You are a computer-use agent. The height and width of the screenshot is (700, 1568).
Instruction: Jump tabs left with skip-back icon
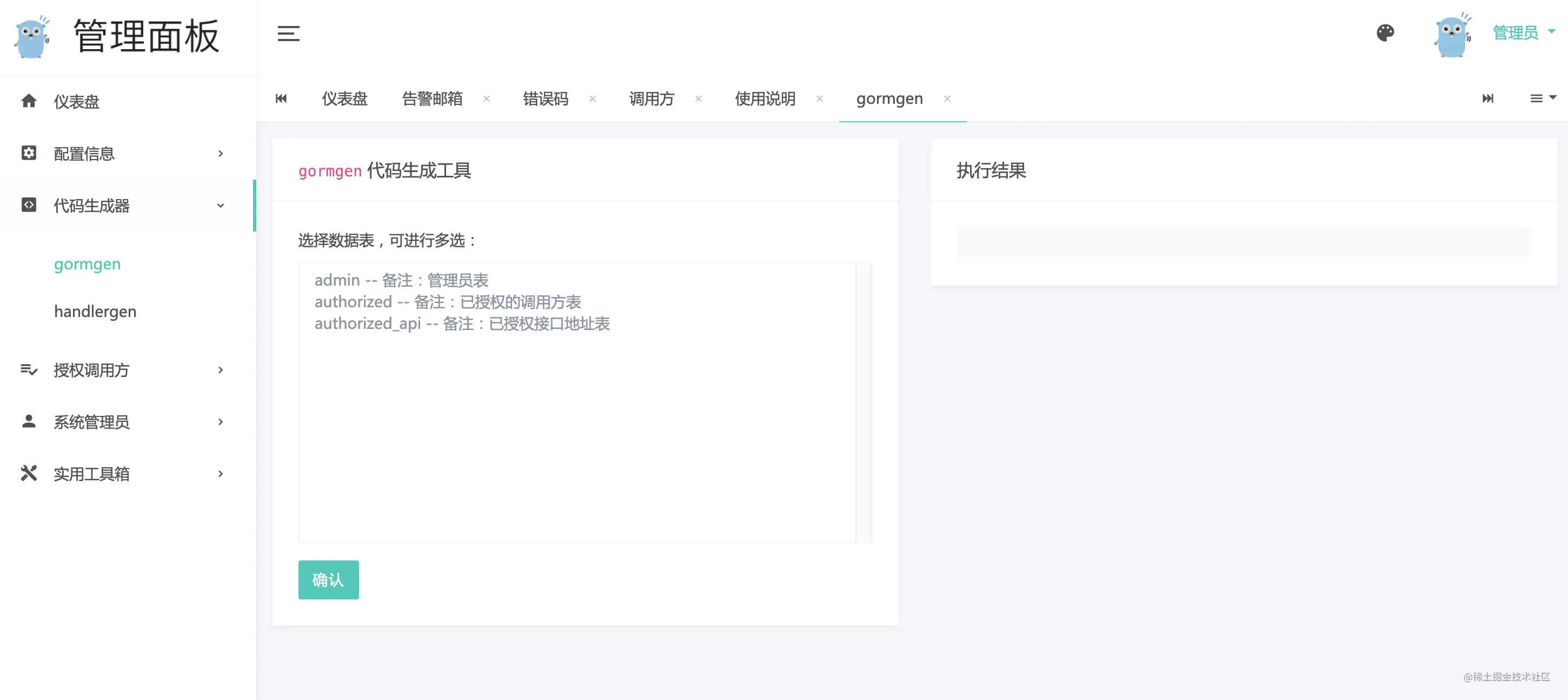[x=281, y=98]
